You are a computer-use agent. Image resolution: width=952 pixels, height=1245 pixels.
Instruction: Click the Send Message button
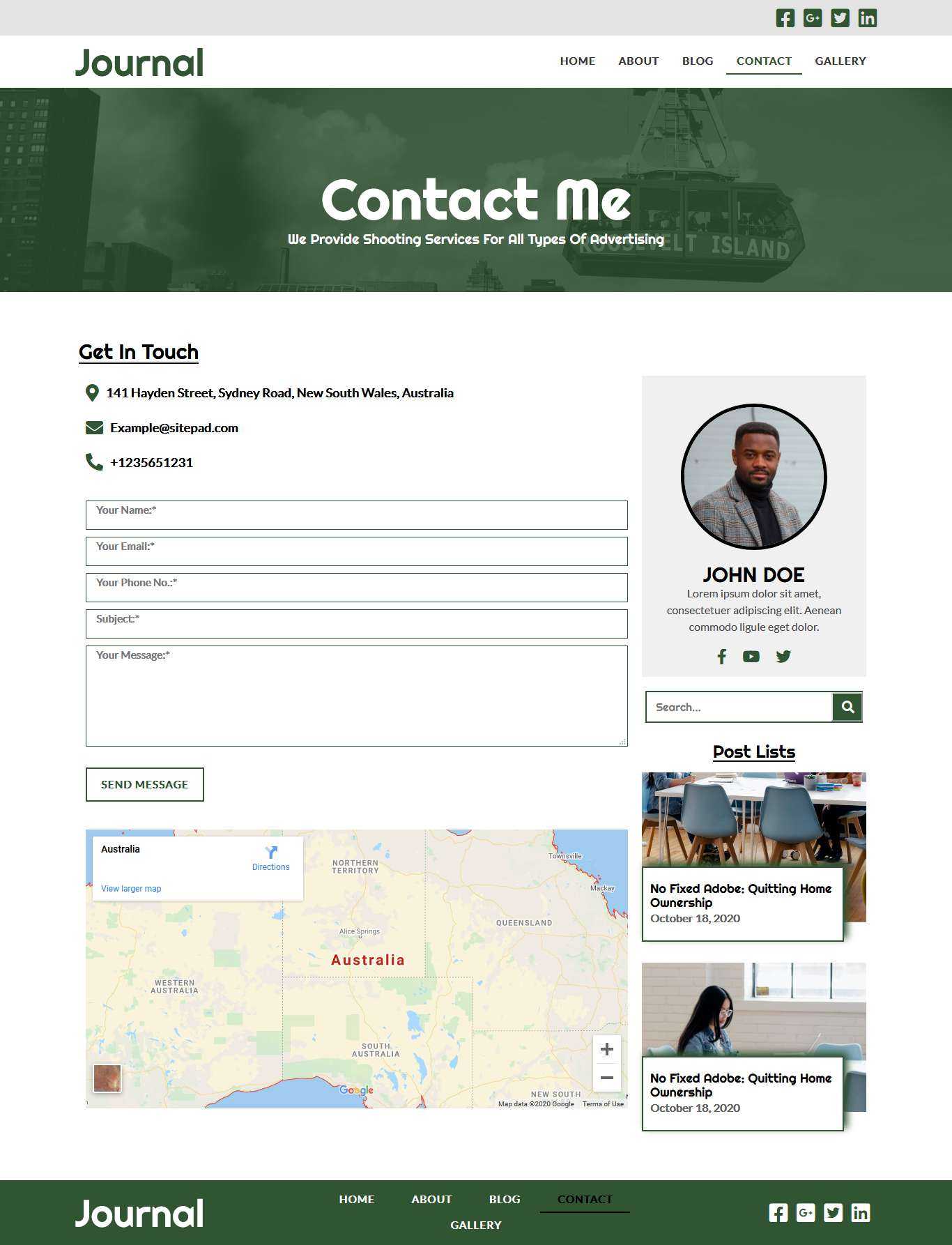(x=145, y=785)
